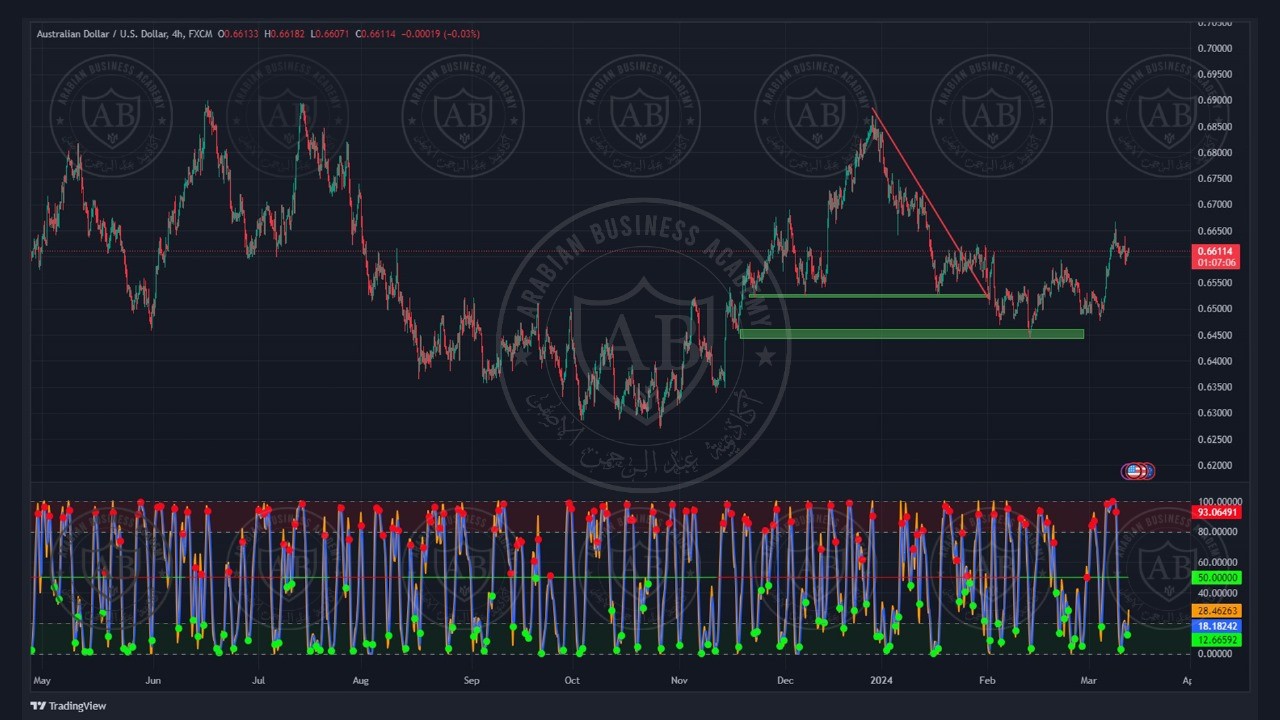Click the 80.00000 indicator scale label
This screenshot has width=1280, height=720.
point(1217,531)
